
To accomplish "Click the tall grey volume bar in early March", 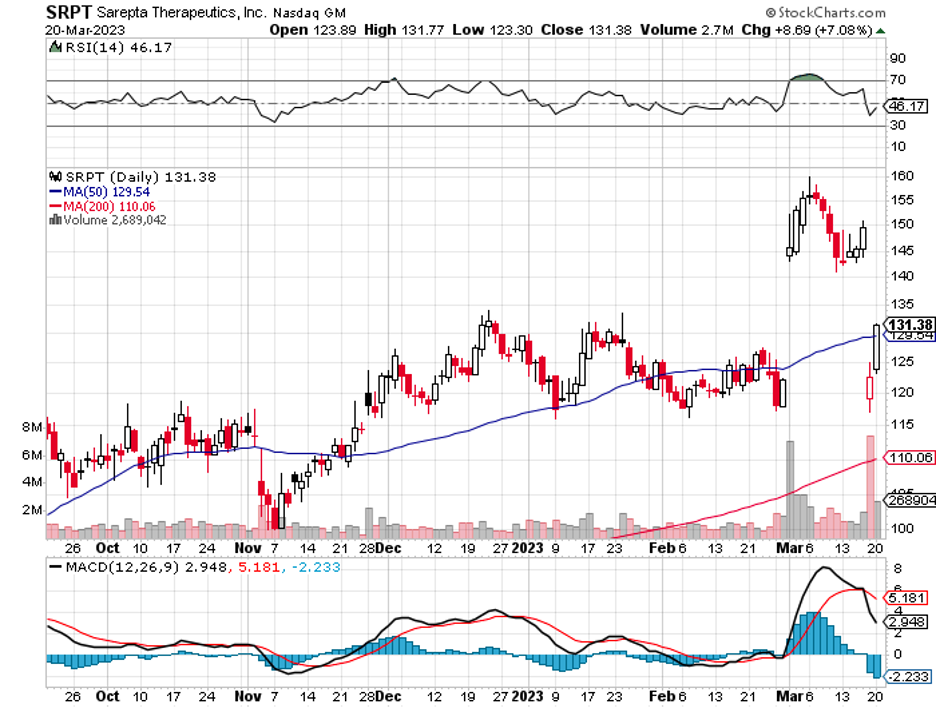I will pyautogui.click(x=790, y=490).
